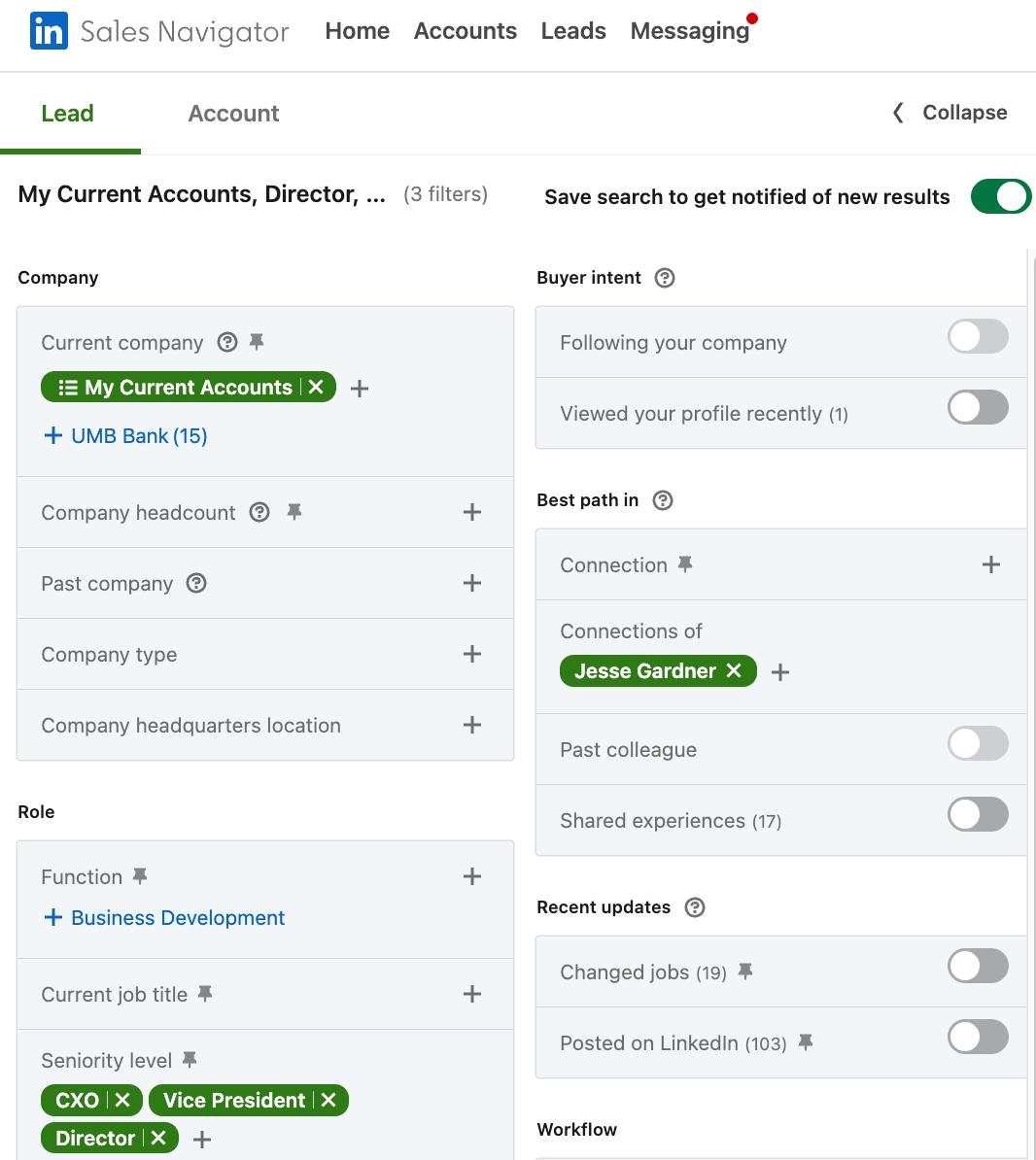This screenshot has height=1160, width=1036.
Task: Pin the Current job title filter
Action: point(205,994)
